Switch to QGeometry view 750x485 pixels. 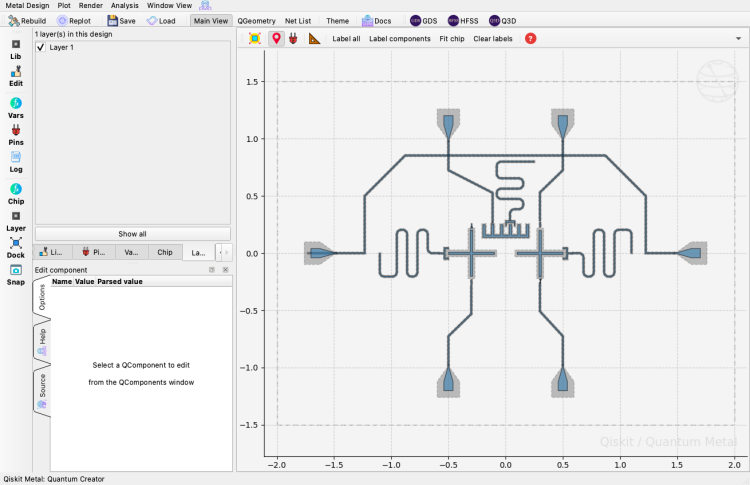[x=256, y=21]
